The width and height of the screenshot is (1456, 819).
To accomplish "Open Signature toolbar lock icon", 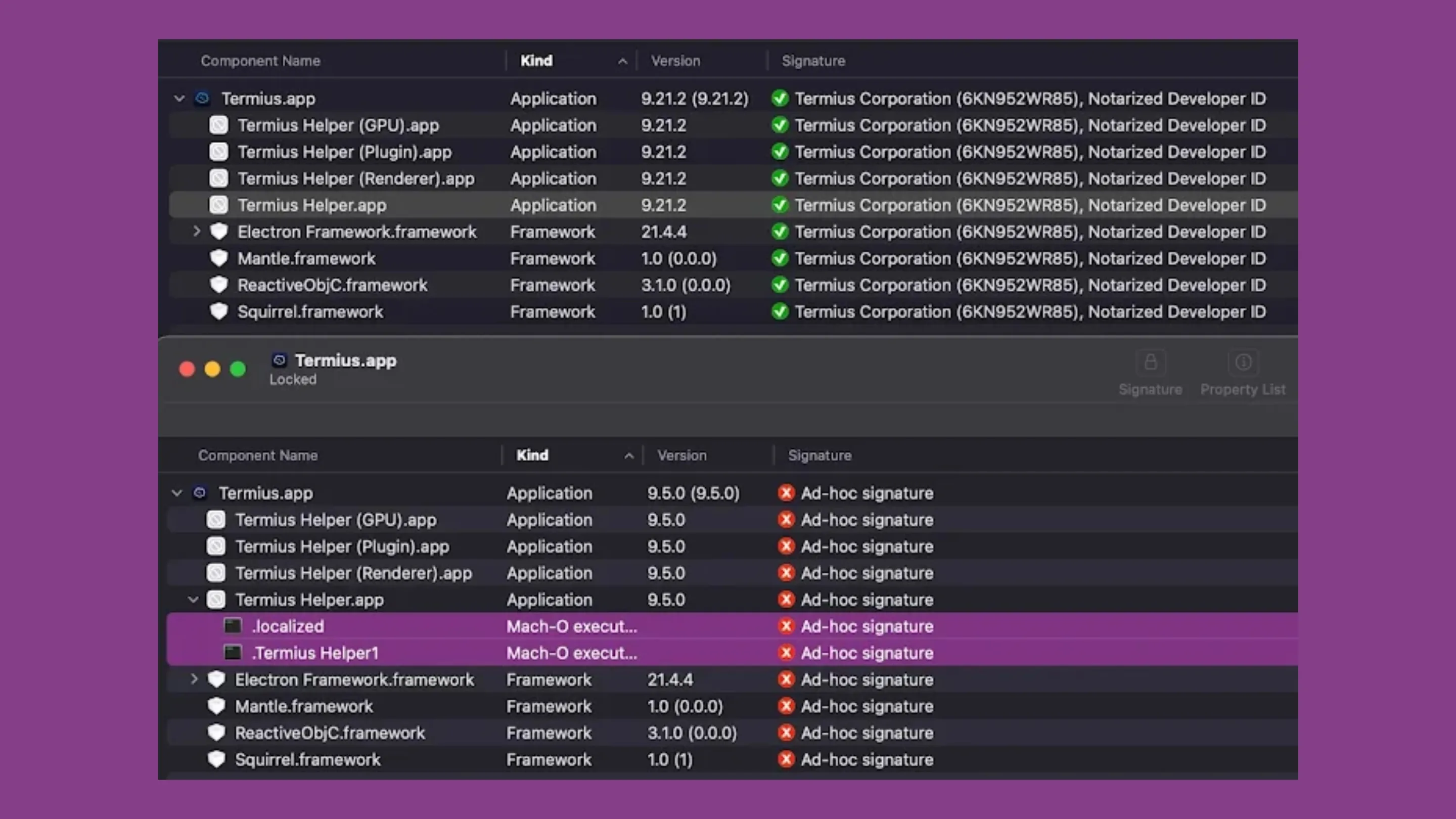I will coord(1150,362).
